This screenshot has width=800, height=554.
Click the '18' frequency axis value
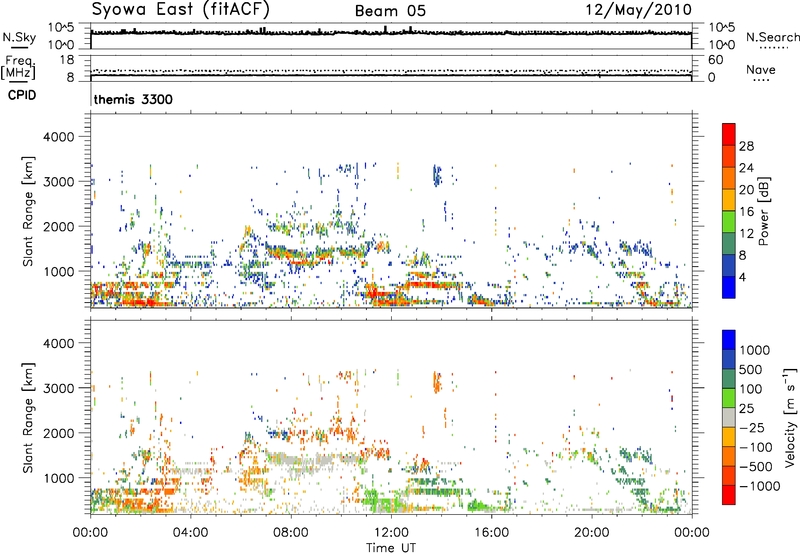pyautogui.click(x=67, y=60)
